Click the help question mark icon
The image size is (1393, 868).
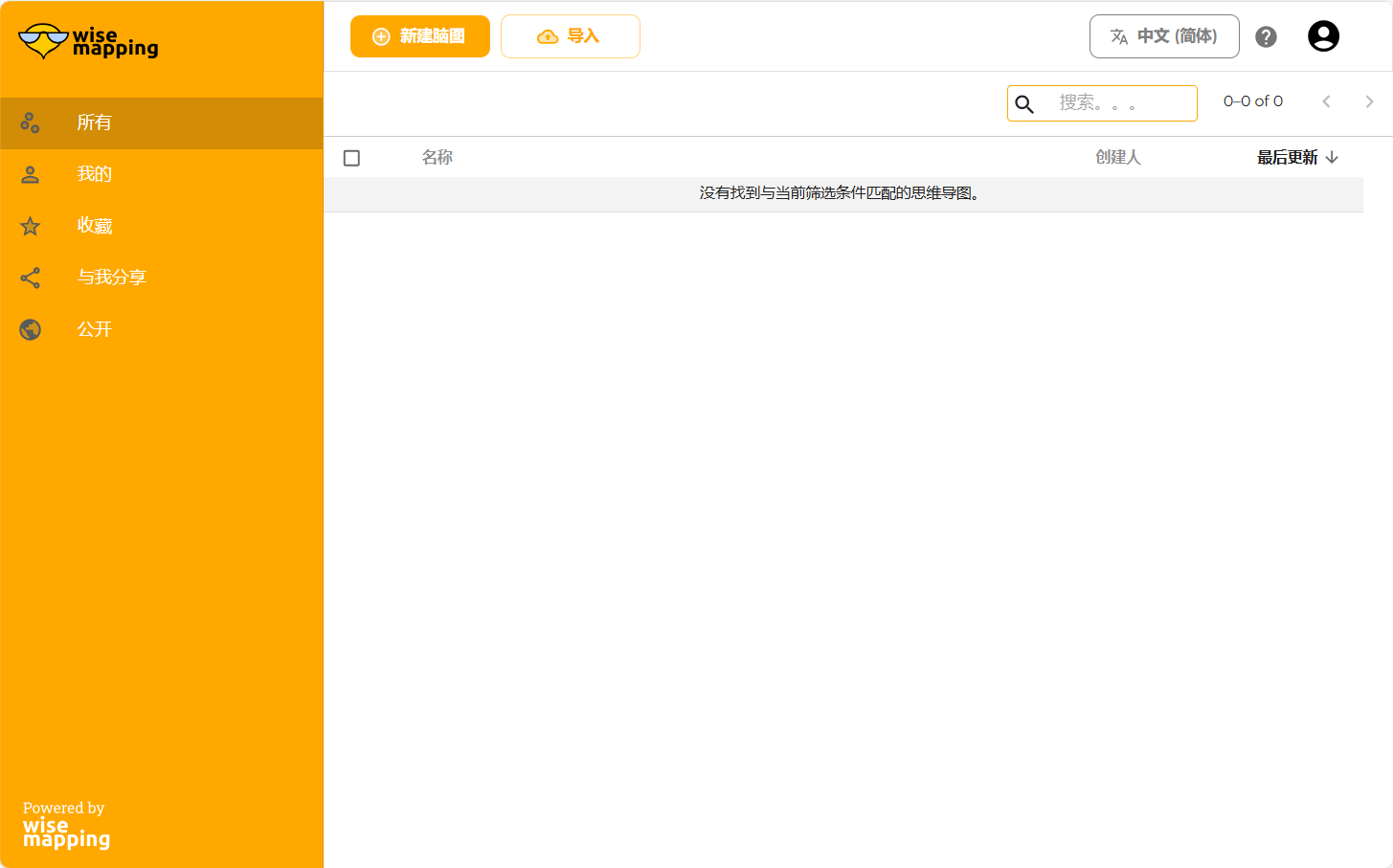(x=1266, y=36)
